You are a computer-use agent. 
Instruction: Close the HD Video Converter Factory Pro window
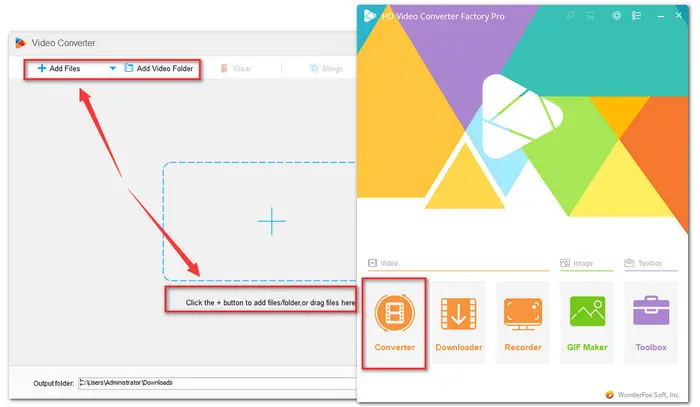click(x=679, y=15)
